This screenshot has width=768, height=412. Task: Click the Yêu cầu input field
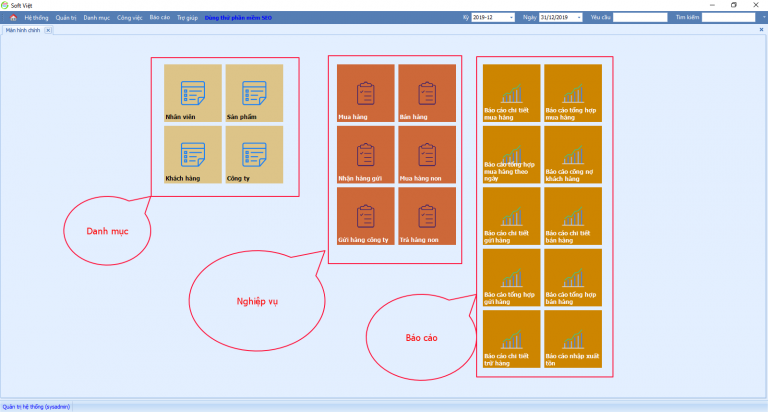640,18
